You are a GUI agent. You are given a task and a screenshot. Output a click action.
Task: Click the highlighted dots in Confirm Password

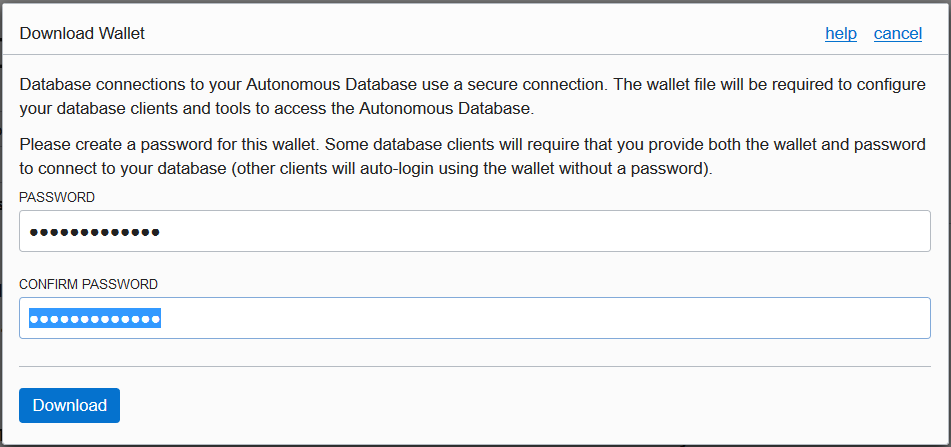click(95, 319)
